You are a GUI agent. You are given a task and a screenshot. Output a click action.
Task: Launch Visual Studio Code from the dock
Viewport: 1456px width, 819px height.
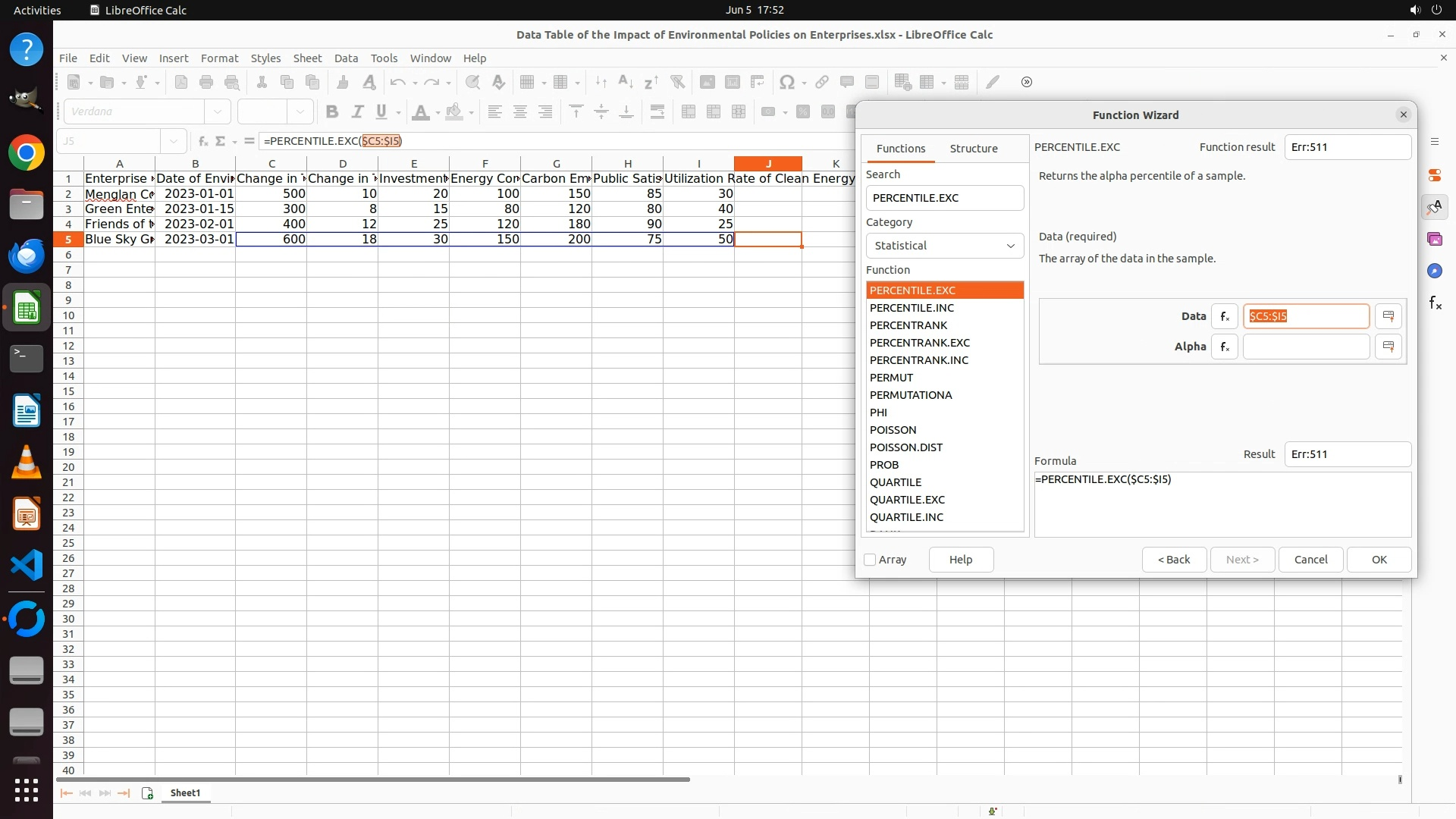pos(27,566)
